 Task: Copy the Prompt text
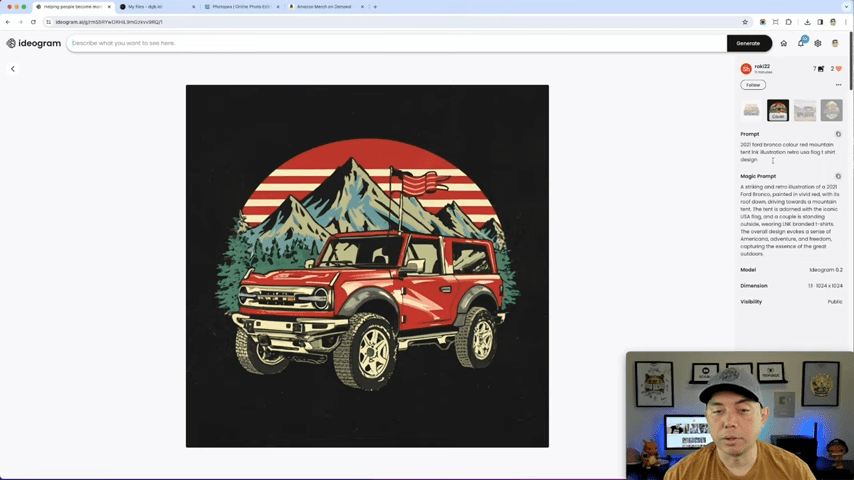point(838,134)
